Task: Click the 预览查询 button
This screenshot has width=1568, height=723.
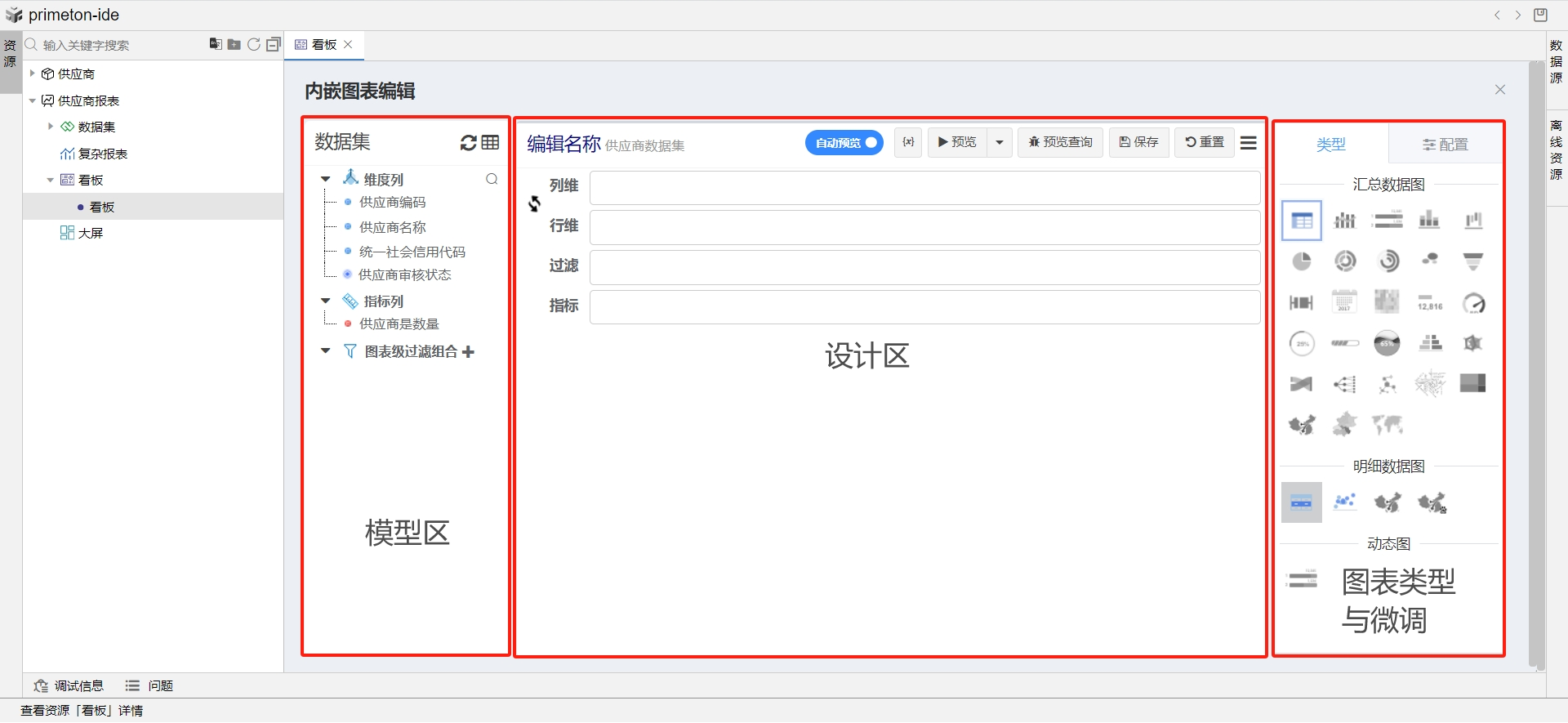Action: click(1060, 142)
